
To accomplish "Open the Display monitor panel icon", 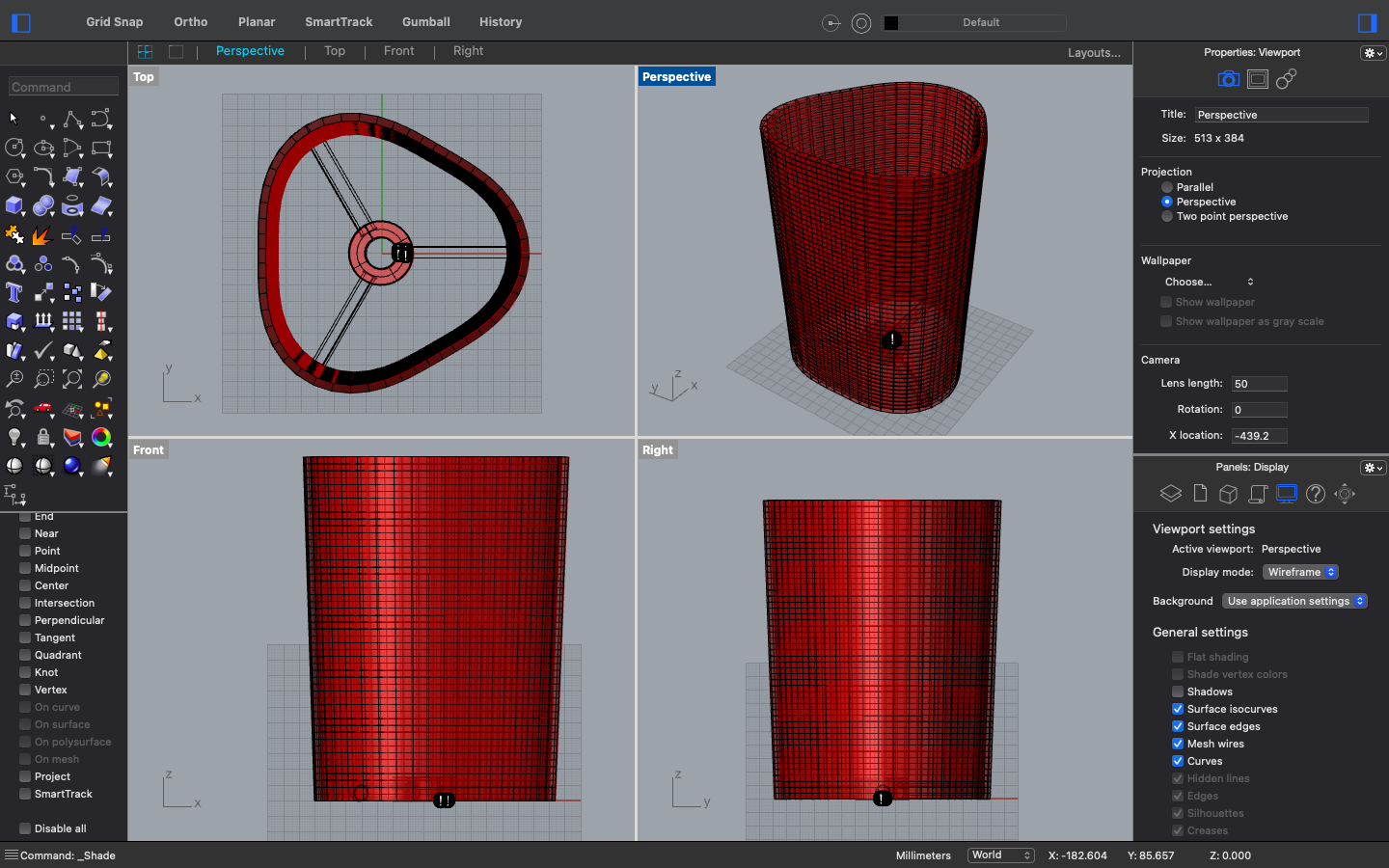I will coord(1287,494).
